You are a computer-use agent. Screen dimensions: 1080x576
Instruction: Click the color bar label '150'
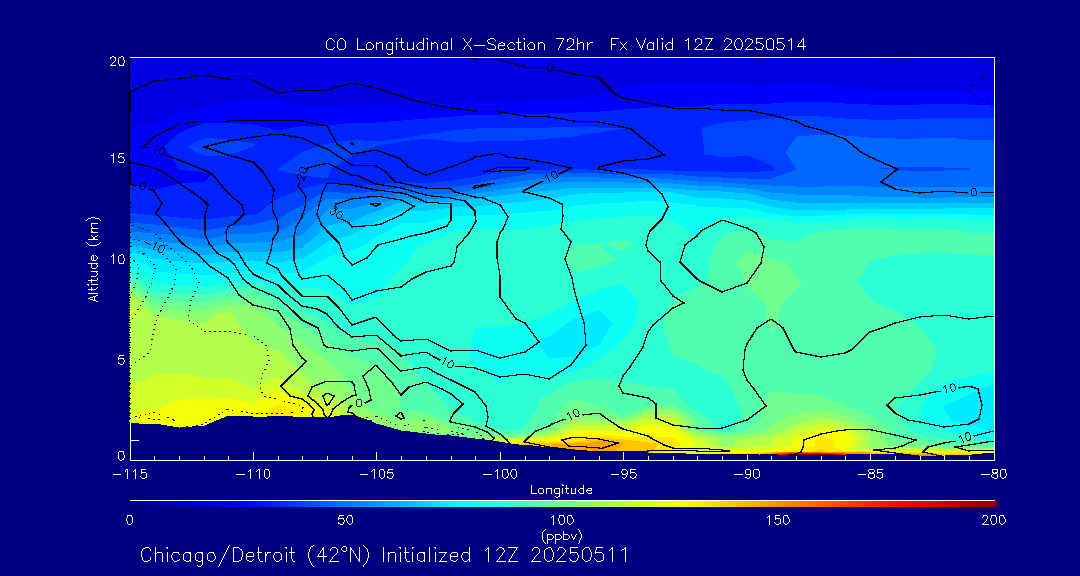pyautogui.click(x=779, y=520)
